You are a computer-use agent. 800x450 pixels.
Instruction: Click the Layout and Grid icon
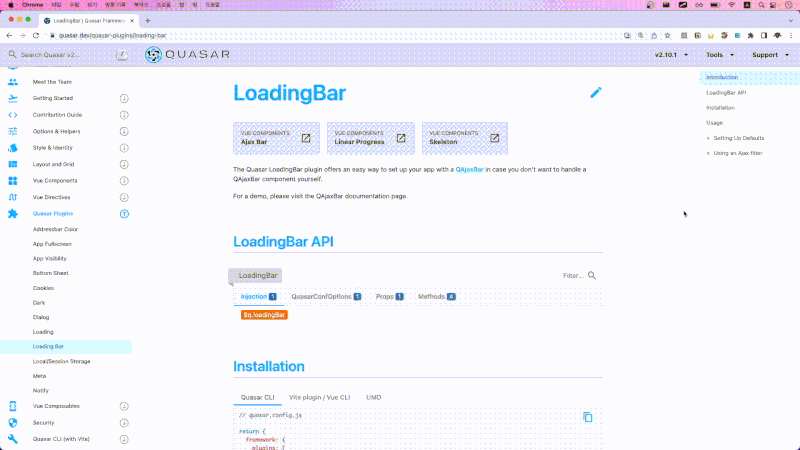pyautogui.click(x=13, y=164)
